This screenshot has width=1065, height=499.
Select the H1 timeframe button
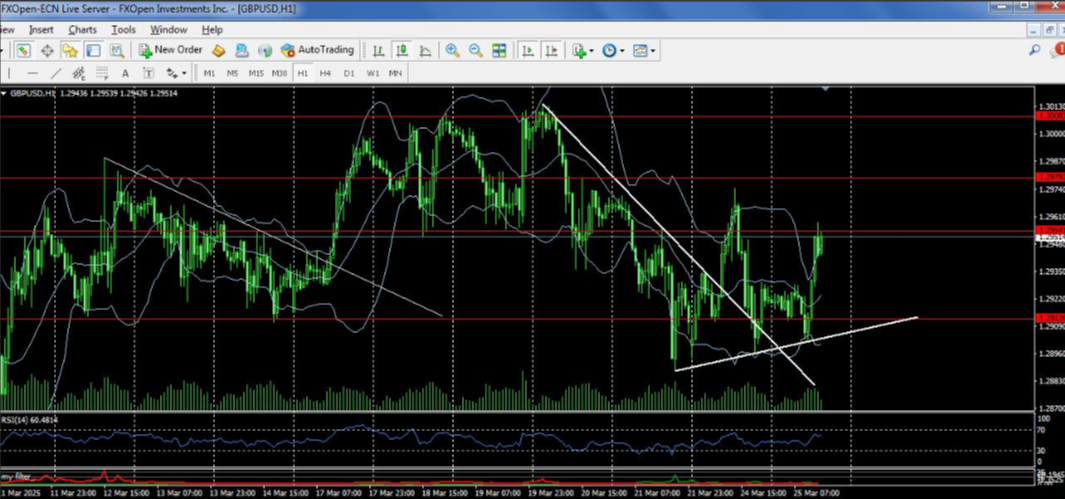302,73
